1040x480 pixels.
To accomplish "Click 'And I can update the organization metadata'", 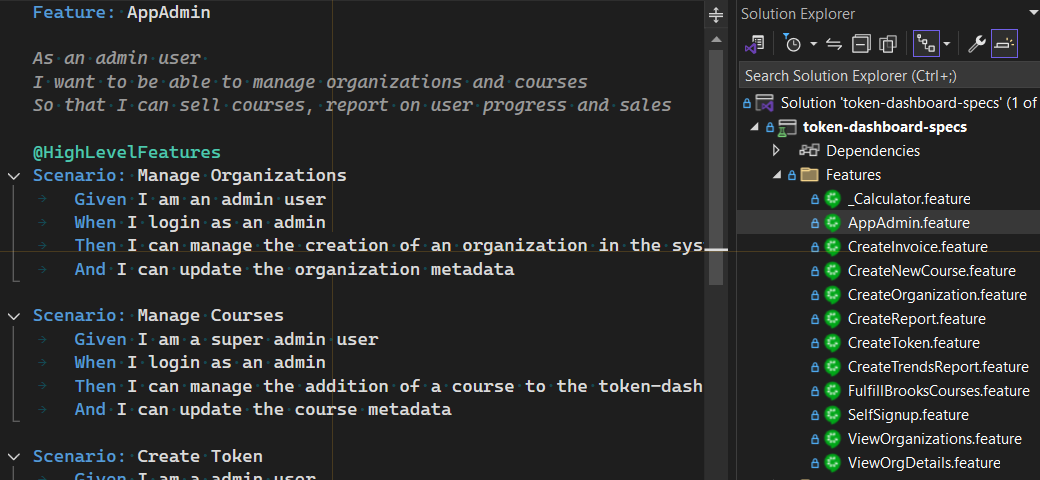I will [x=294, y=269].
